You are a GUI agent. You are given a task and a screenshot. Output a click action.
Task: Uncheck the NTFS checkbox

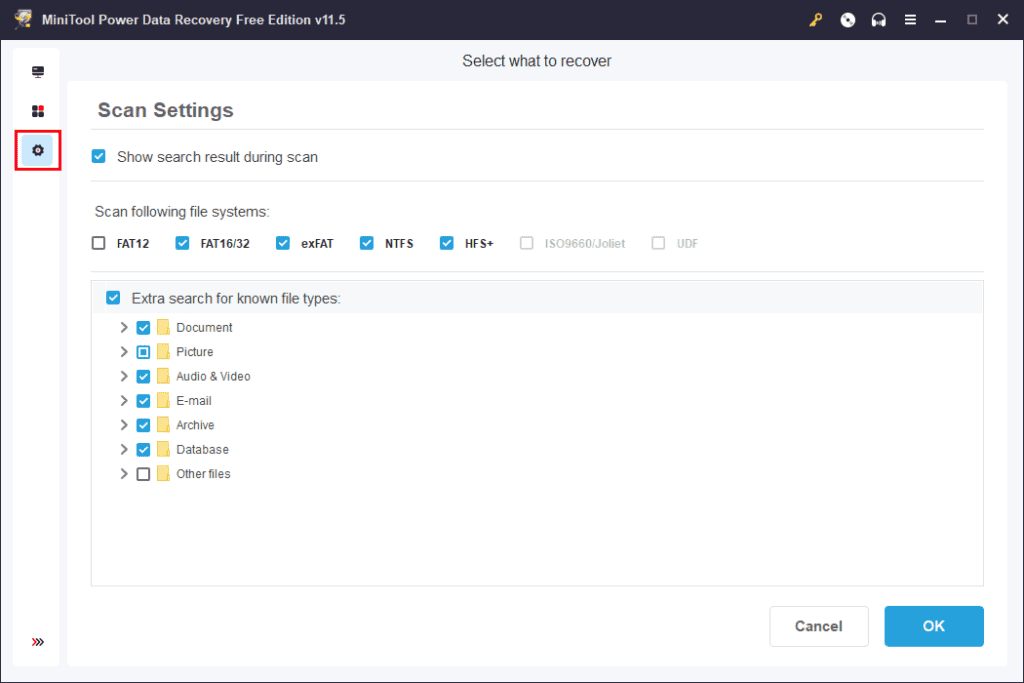tap(367, 243)
